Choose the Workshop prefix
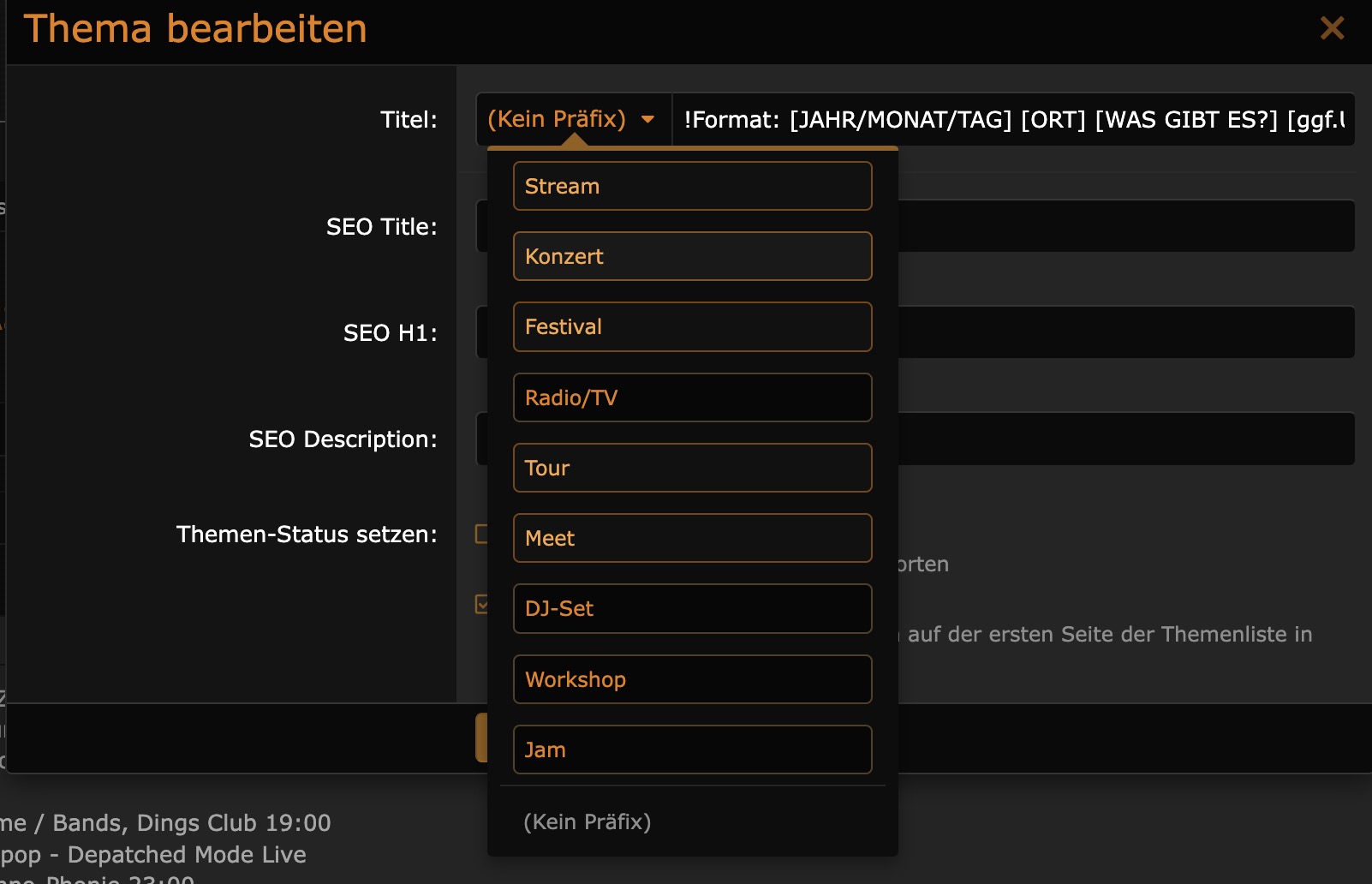This screenshot has height=884, width=1372. coord(692,679)
